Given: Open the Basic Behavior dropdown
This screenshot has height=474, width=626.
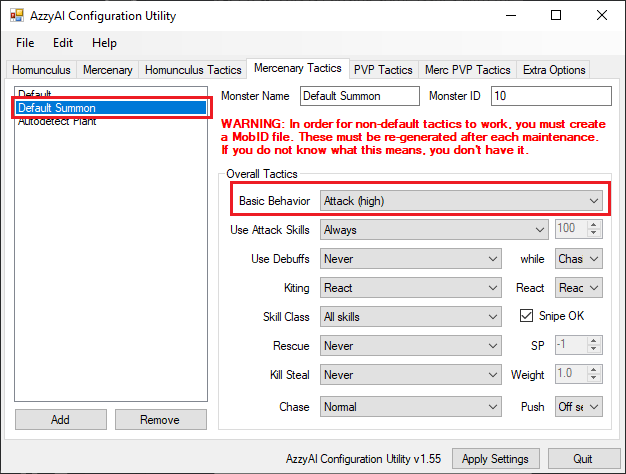Looking at the screenshot, I should tap(462, 201).
